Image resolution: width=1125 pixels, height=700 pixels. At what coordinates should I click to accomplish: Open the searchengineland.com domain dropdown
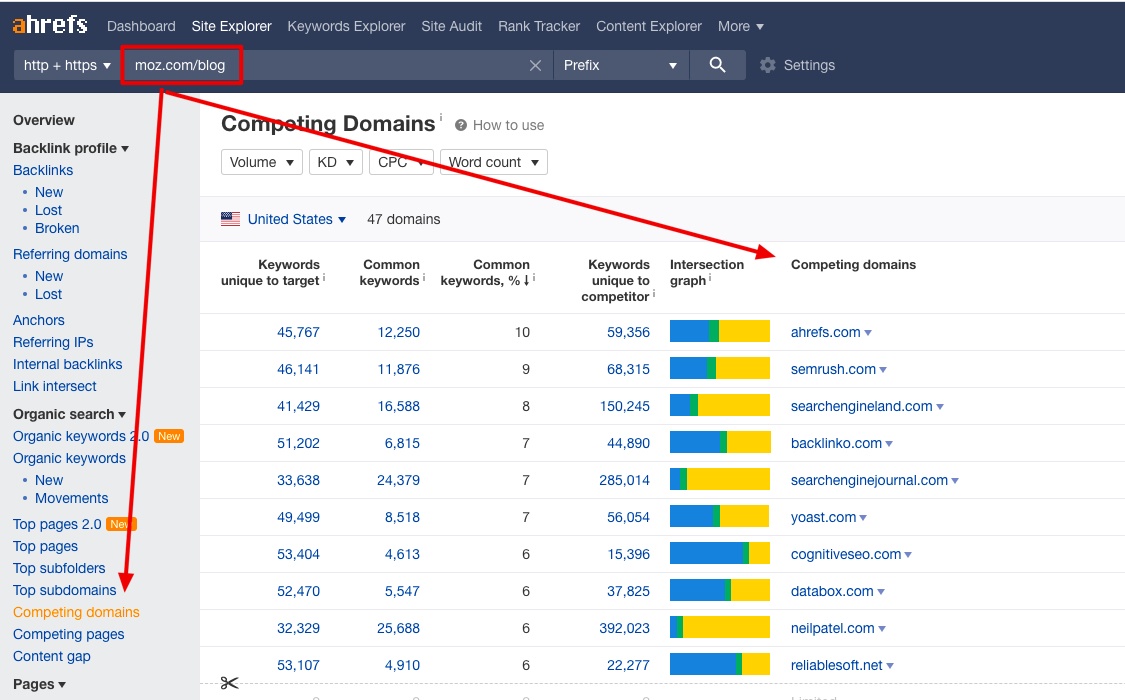pos(940,407)
